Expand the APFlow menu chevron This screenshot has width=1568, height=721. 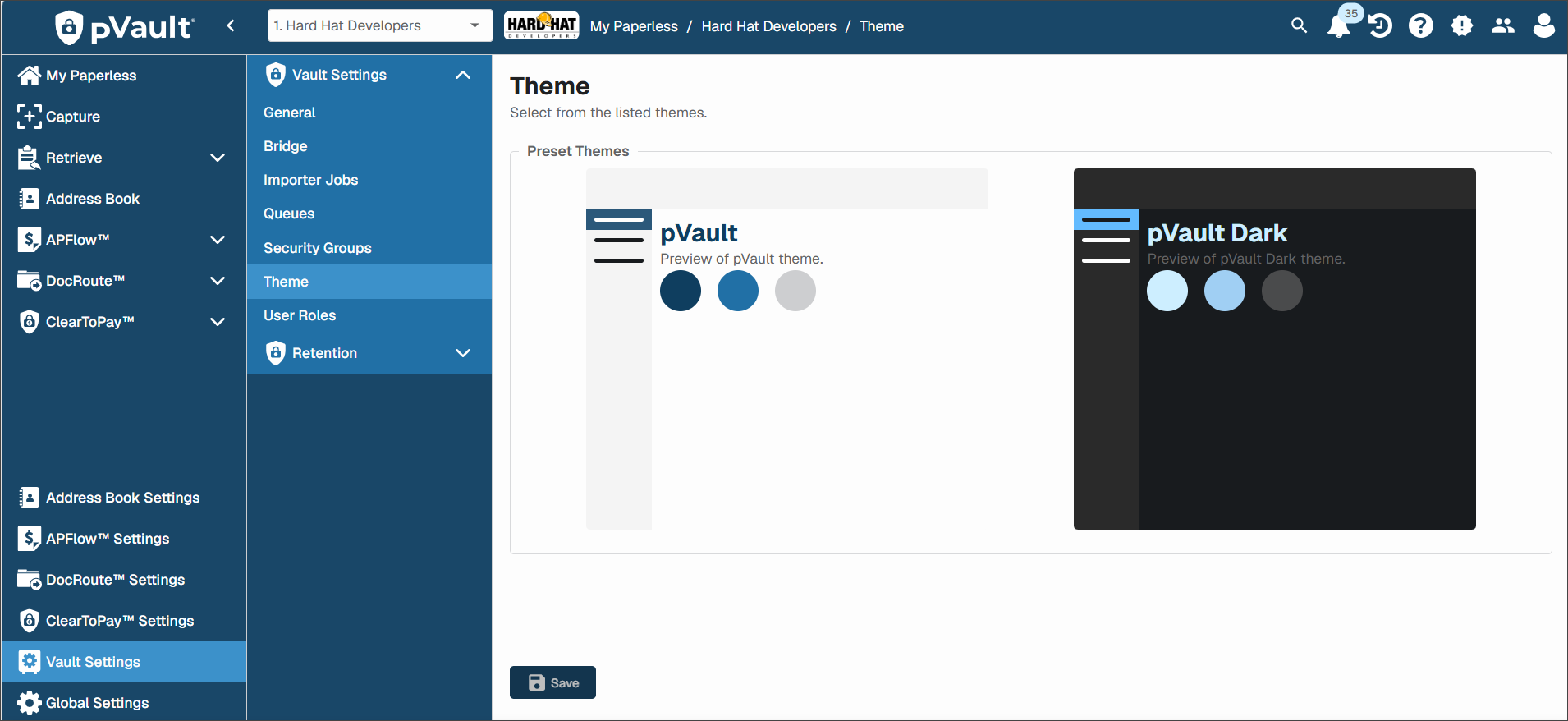point(218,240)
